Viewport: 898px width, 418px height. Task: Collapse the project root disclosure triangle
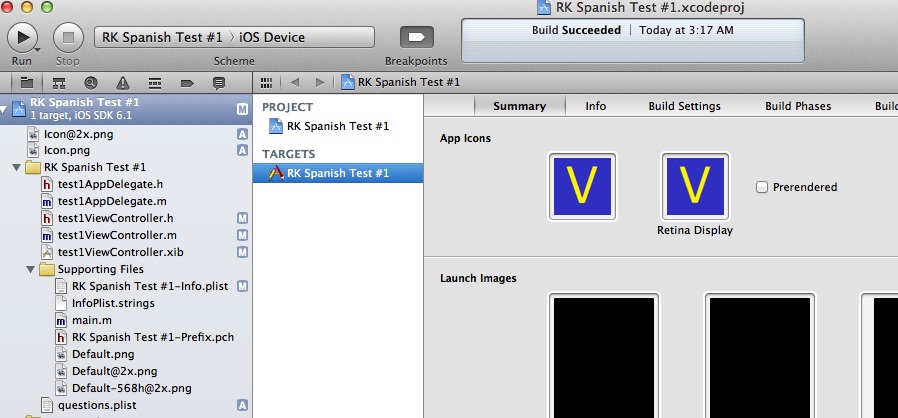(5, 109)
